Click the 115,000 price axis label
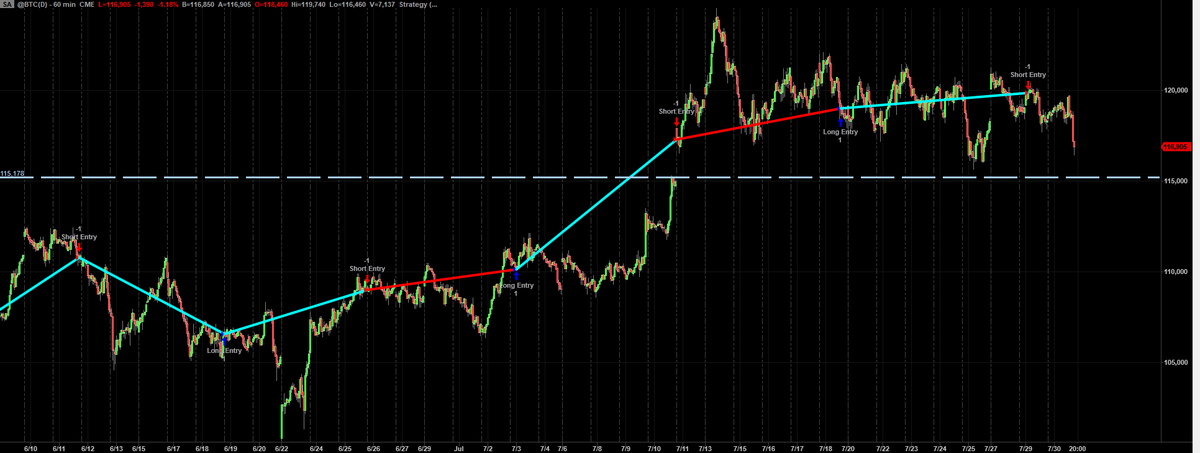1200x453 pixels. pos(1175,181)
